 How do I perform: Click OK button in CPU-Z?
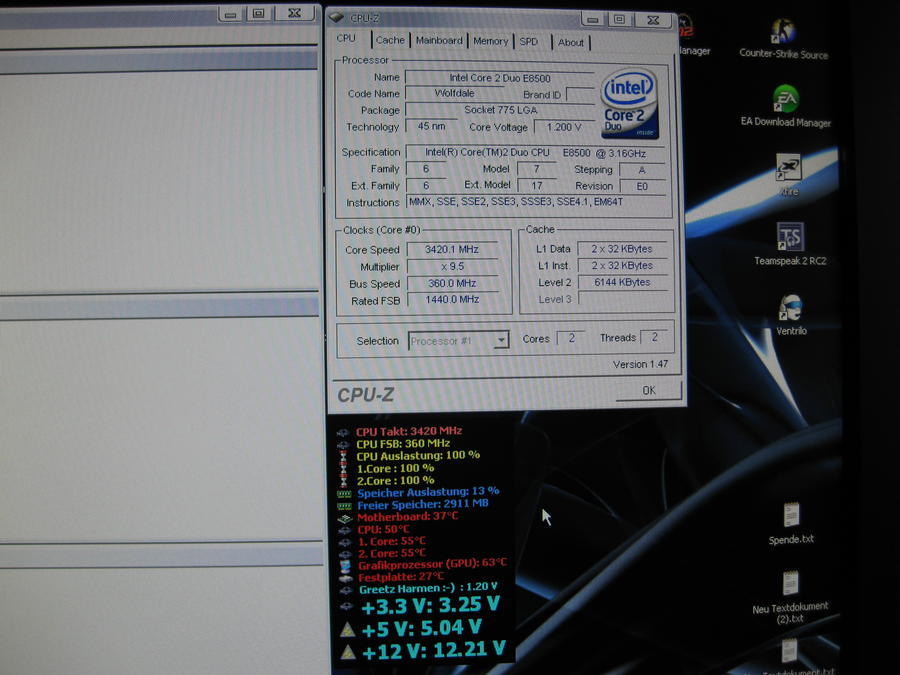[649, 390]
